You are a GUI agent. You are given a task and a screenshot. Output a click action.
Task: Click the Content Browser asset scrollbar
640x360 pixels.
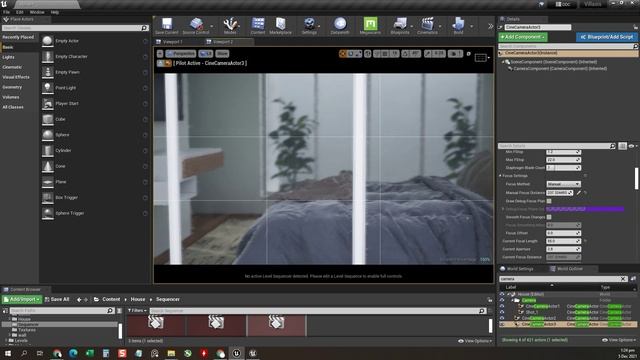coord(490,325)
